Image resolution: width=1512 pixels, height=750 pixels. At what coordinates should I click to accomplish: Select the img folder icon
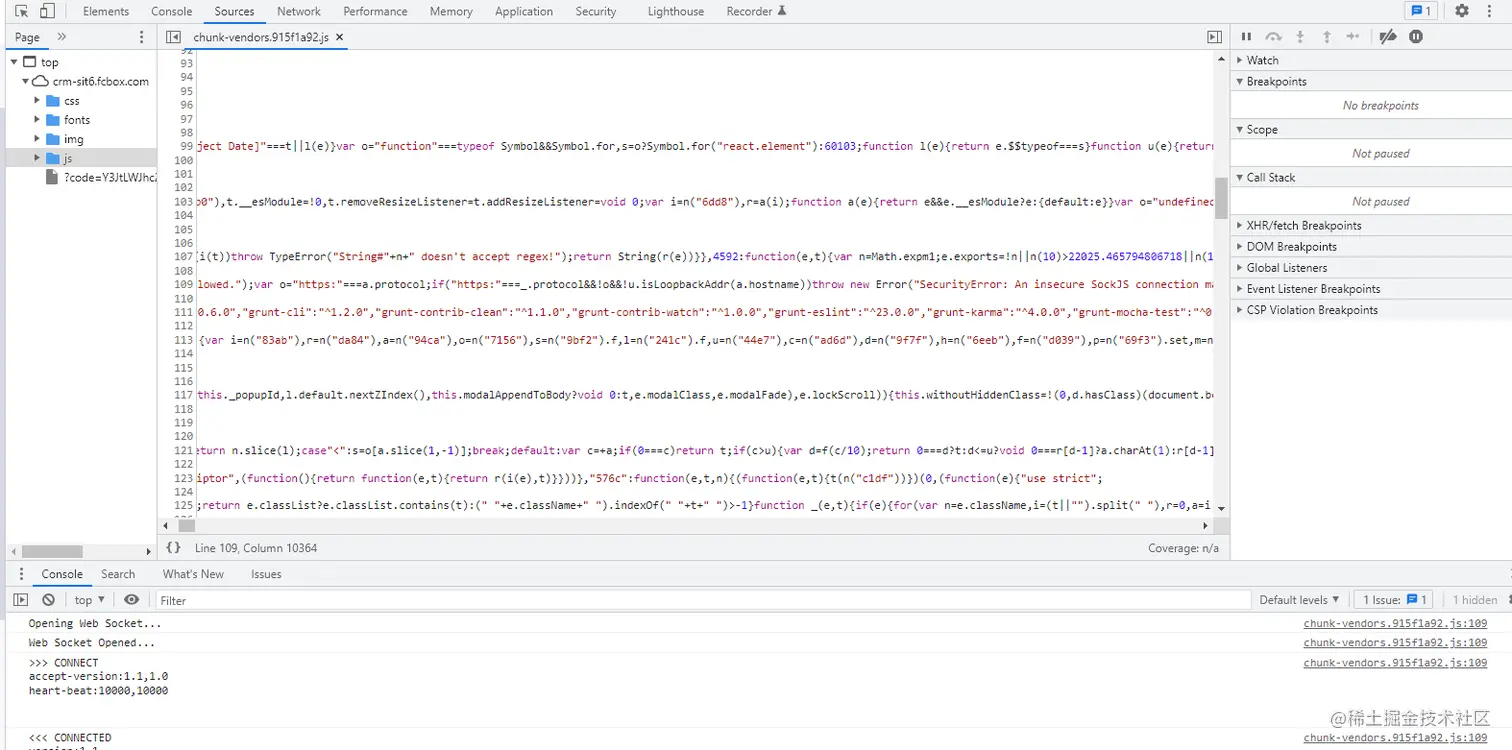click(53, 139)
